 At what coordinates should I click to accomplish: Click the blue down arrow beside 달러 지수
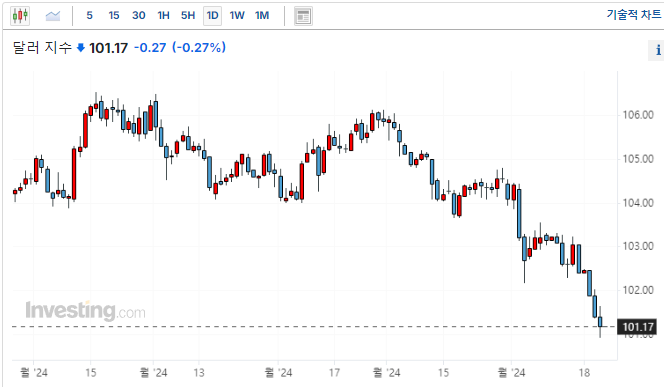coord(80,48)
